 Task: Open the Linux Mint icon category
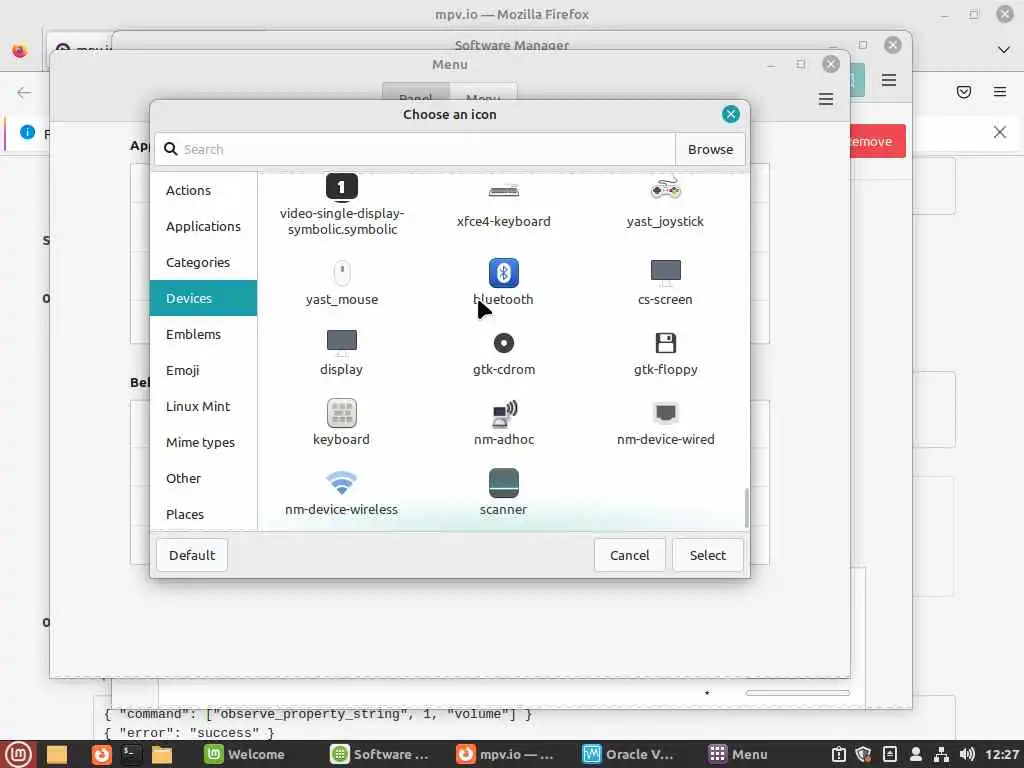tap(203, 406)
